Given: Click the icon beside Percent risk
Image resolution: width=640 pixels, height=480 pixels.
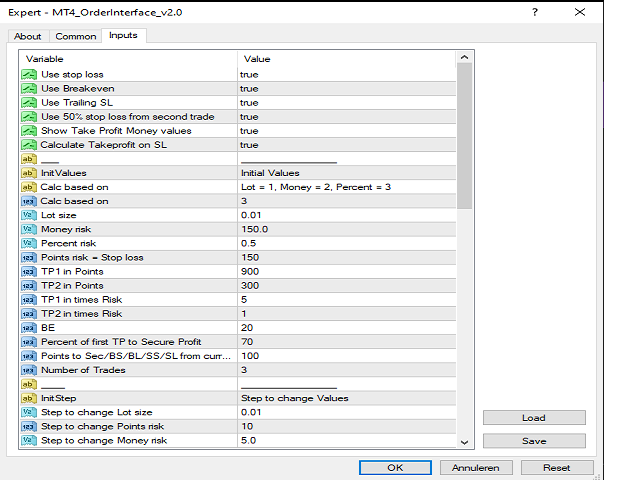Looking at the screenshot, I should pos(29,243).
